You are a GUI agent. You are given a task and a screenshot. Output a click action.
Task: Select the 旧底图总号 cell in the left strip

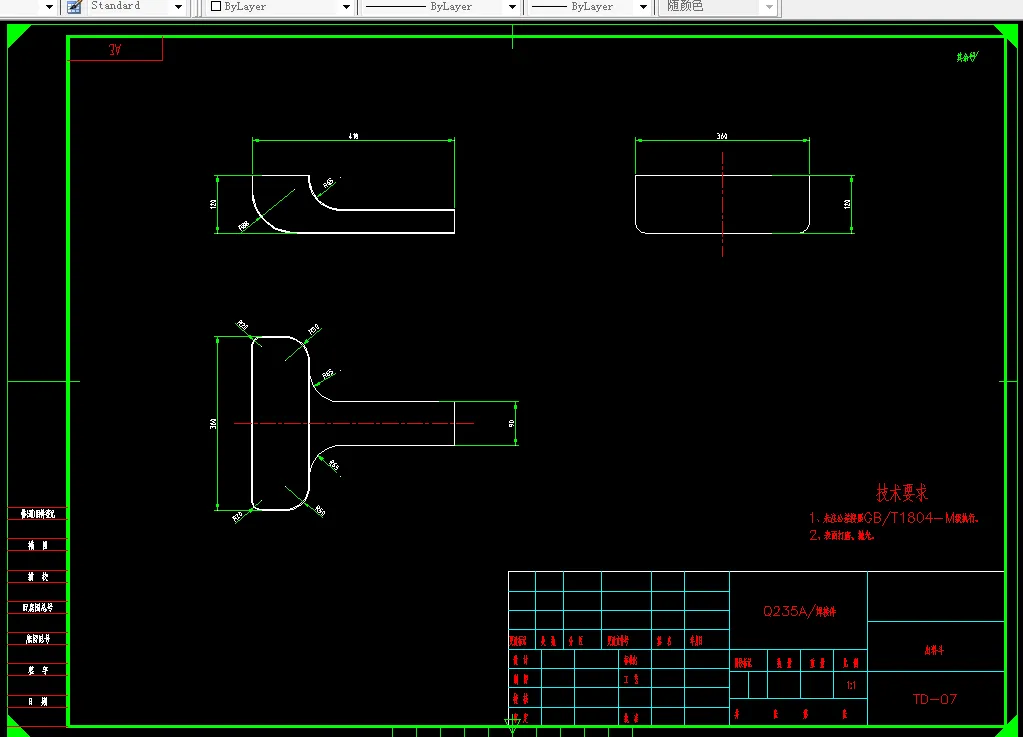(37, 608)
